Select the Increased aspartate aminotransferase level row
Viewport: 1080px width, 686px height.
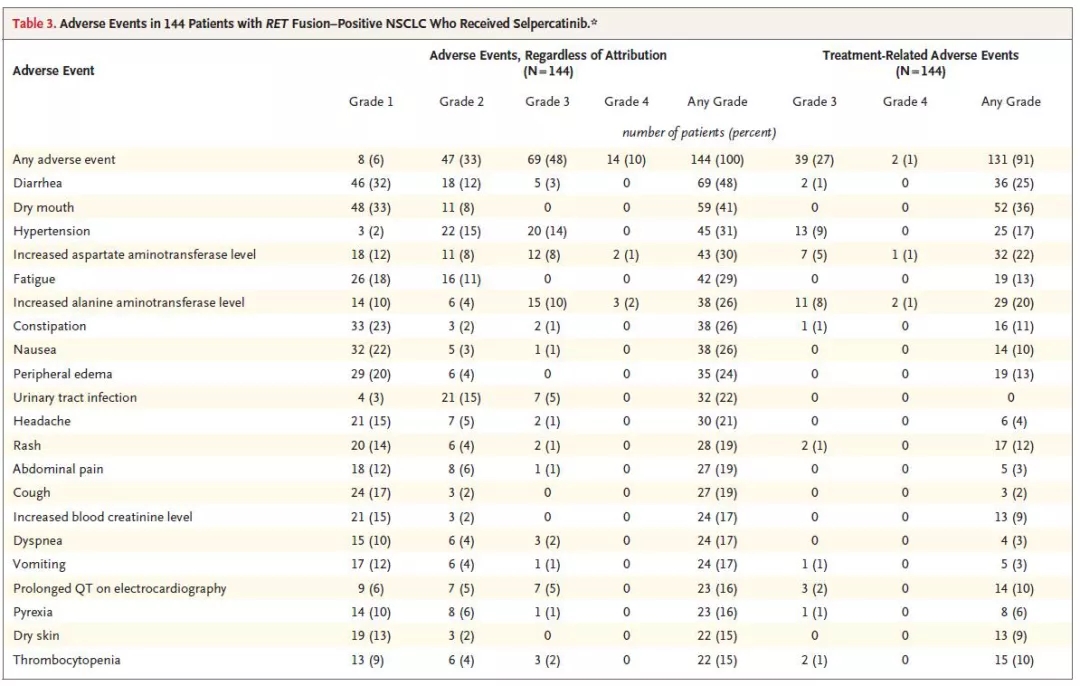(x=134, y=255)
